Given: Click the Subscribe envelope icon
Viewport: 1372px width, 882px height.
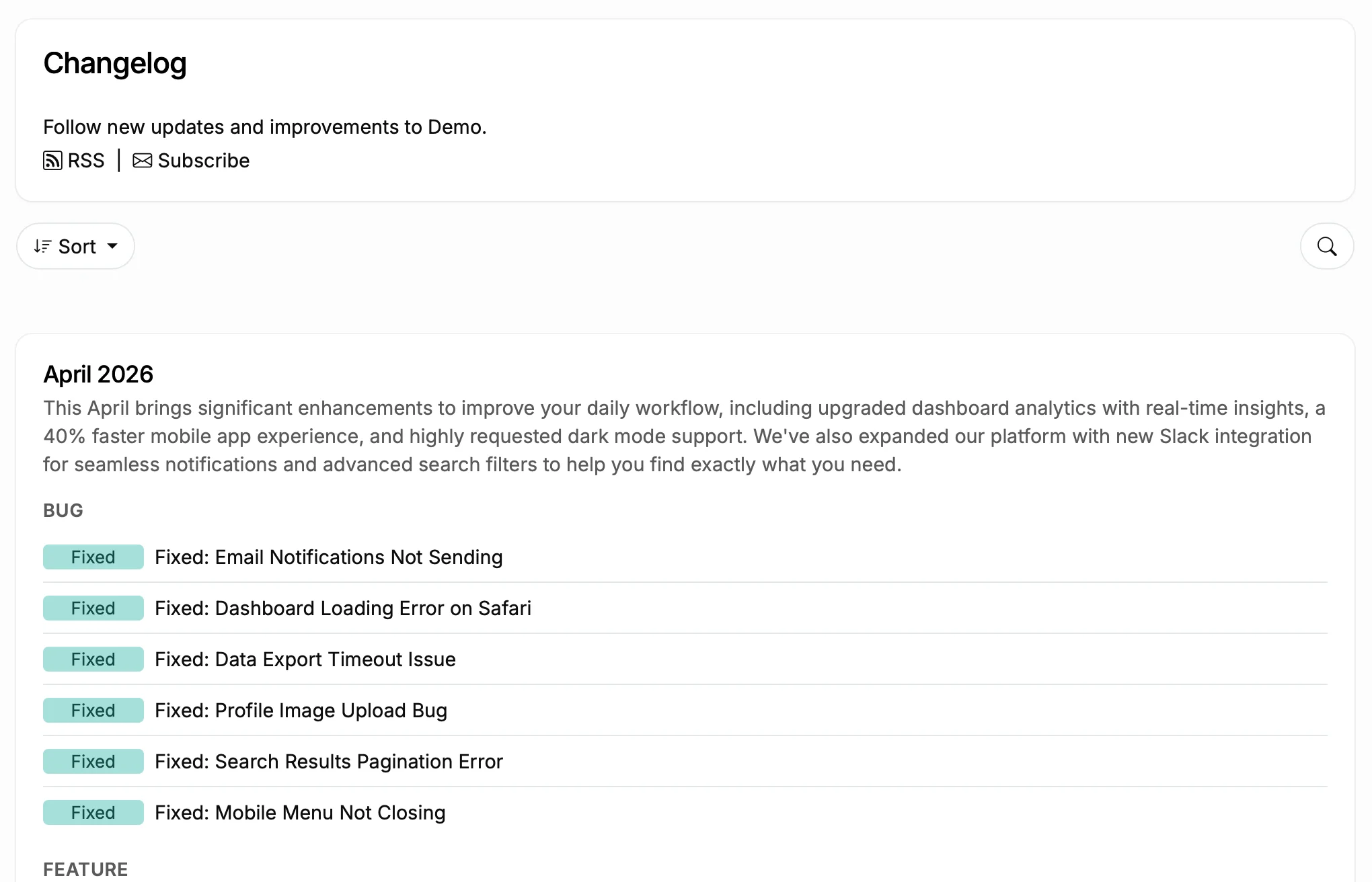Looking at the screenshot, I should point(142,161).
